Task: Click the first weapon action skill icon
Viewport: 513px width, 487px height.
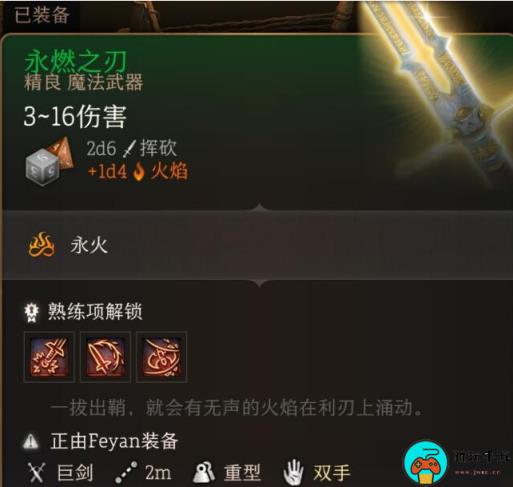Action: coord(49,357)
